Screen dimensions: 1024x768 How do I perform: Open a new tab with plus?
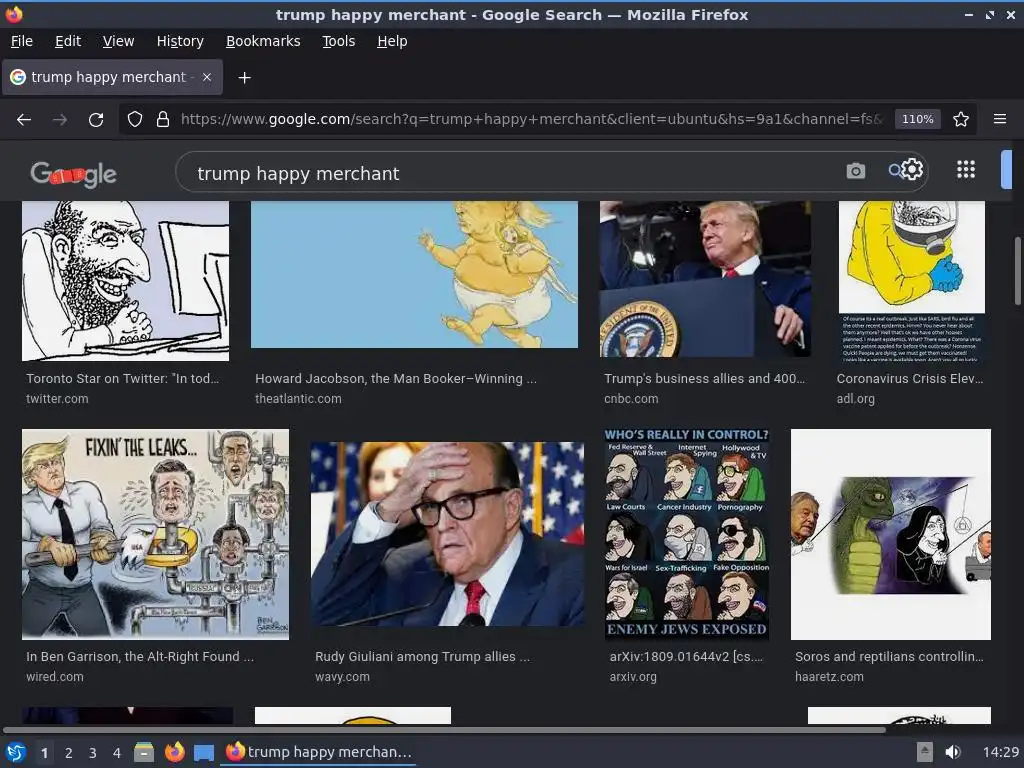coord(244,78)
